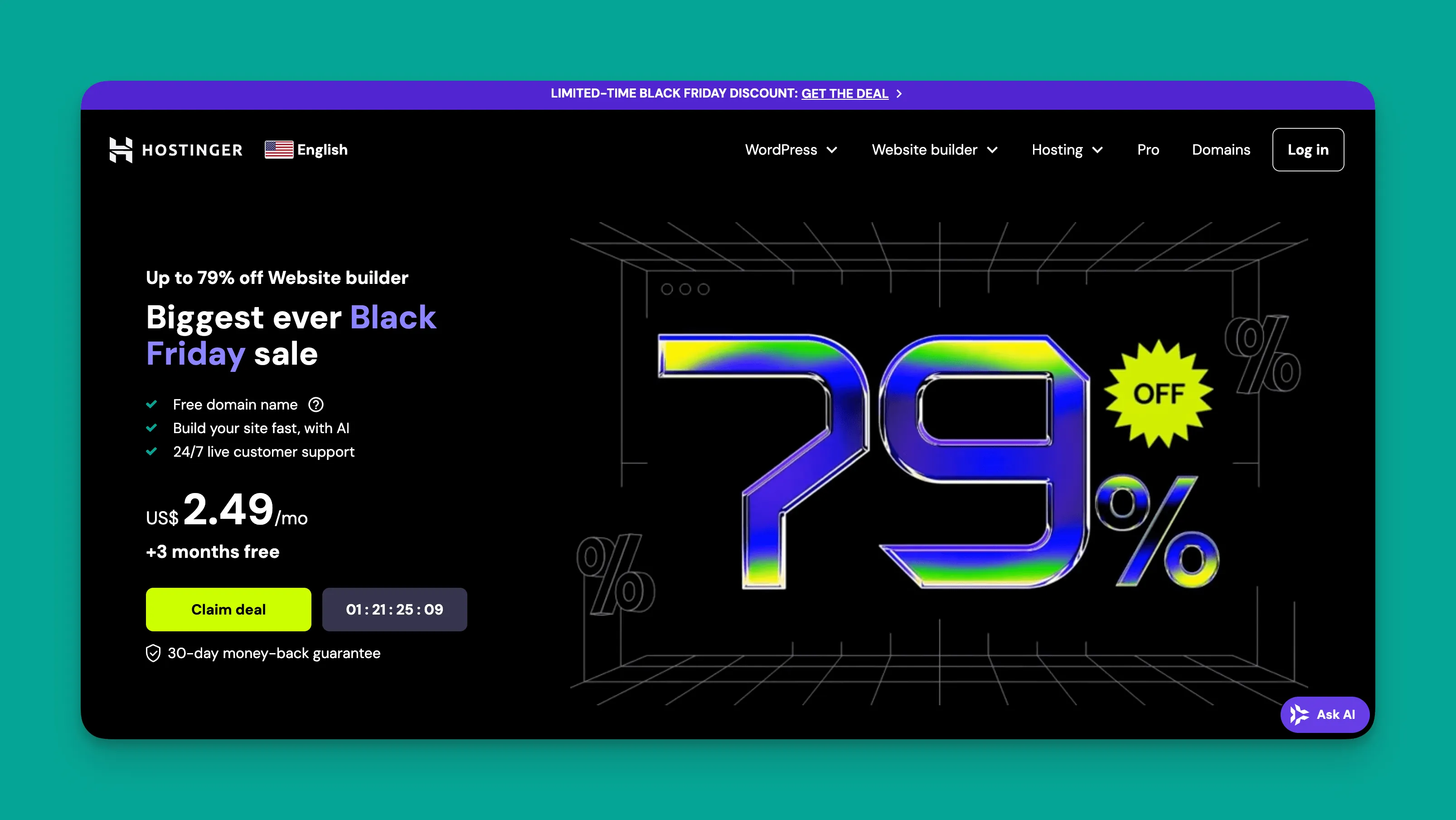The width and height of the screenshot is (1456, 820).
Task: Select the Pro menu item
Action: point(1148,149)
